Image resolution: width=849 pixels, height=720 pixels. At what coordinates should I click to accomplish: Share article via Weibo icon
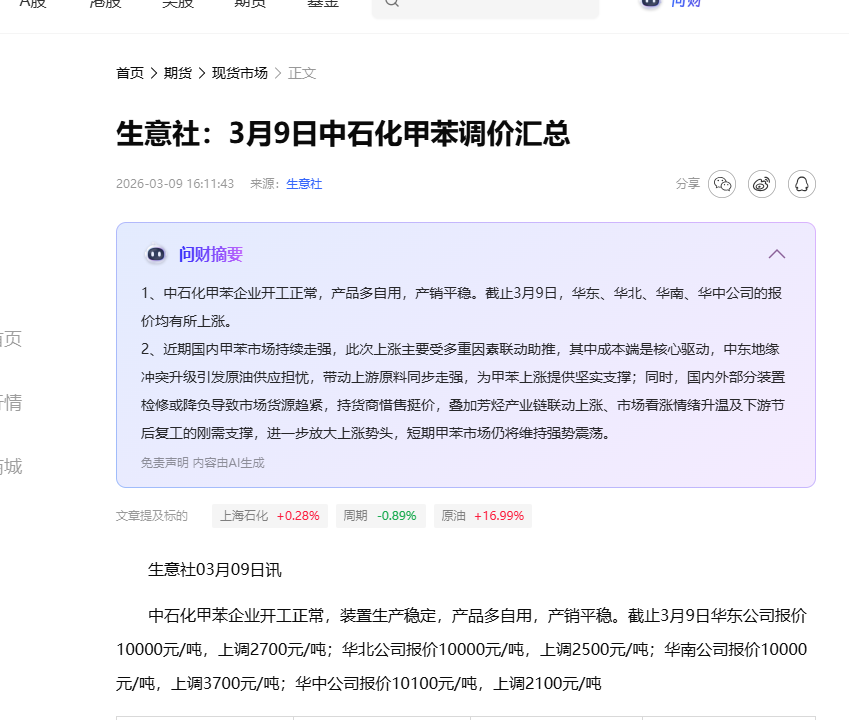click(x=762, y=184)
